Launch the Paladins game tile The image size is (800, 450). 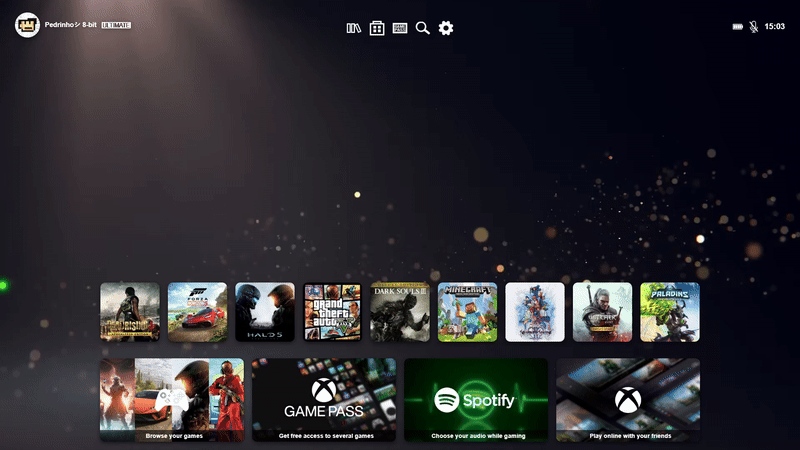point(670,312)
